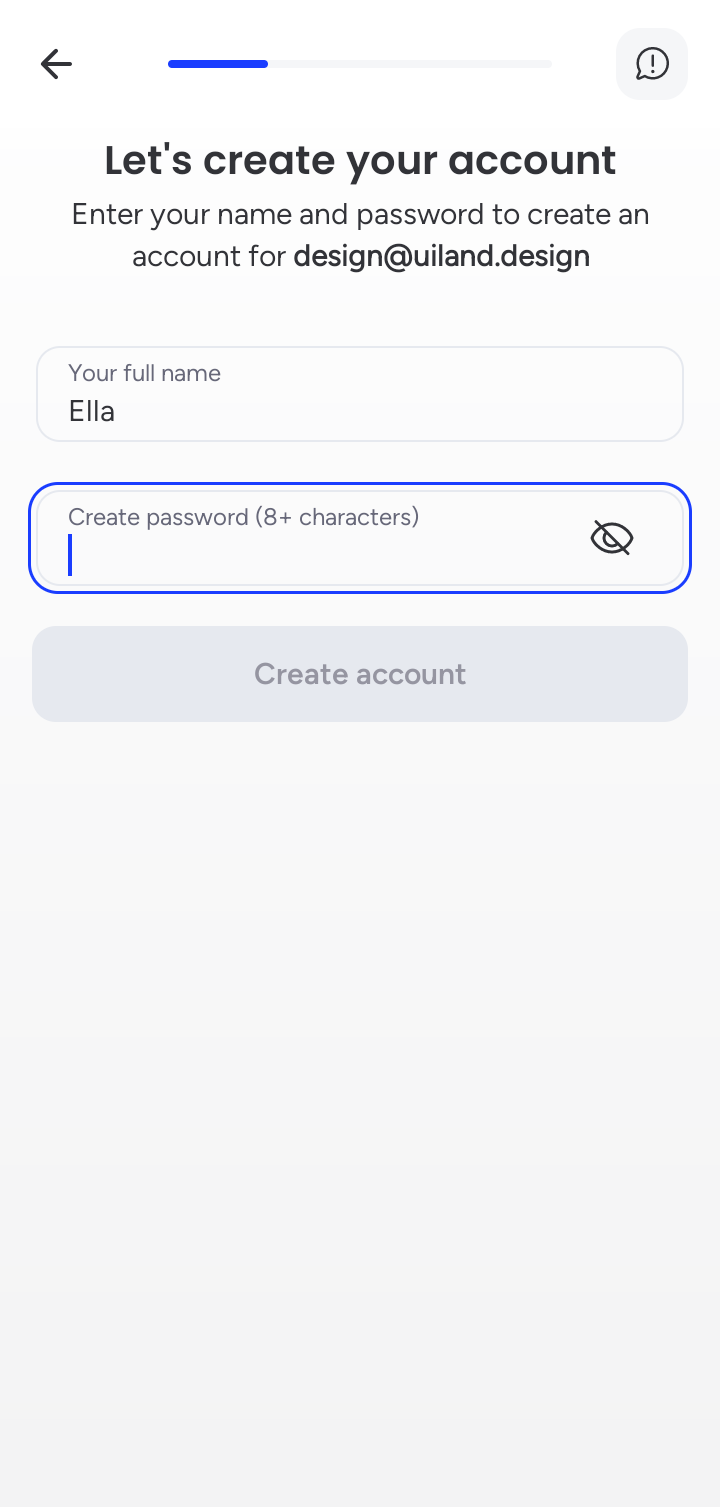Select the design@uiland.design email text

pos(441,256)
